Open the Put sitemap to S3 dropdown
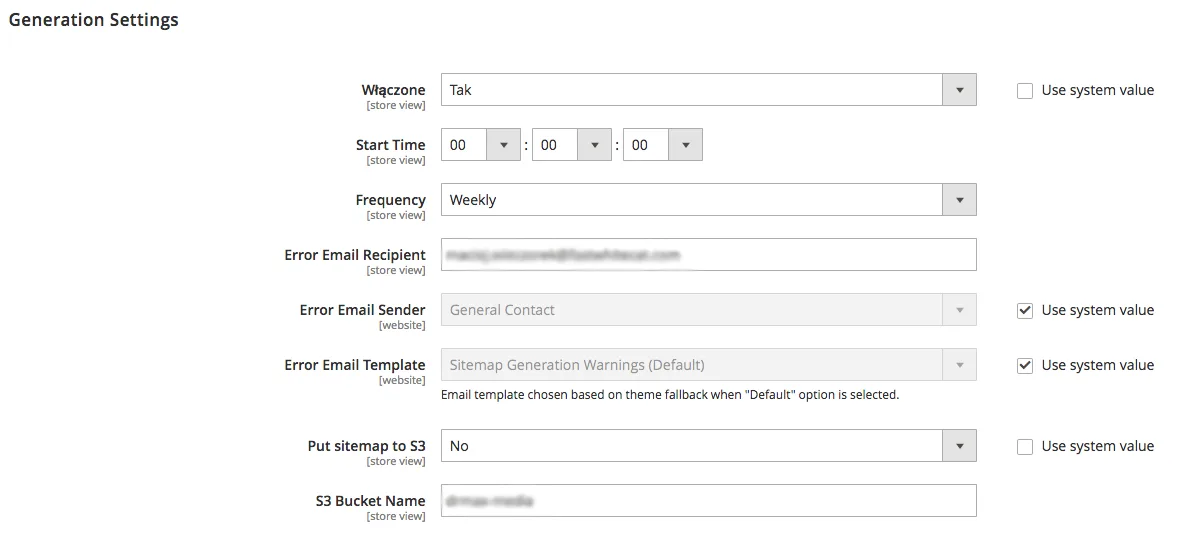The width and height of the screenshot is (1187, 537). tap(709, 445)
